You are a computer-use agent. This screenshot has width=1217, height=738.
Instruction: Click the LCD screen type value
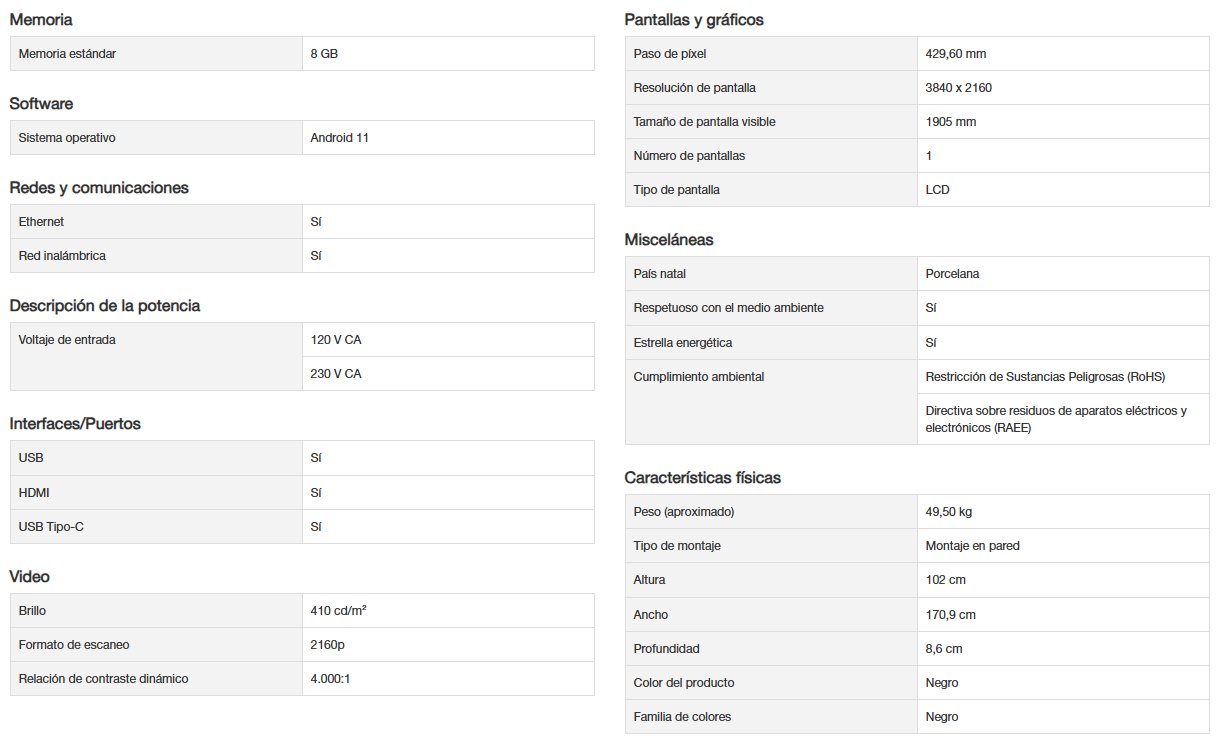tap(1063, 190)
